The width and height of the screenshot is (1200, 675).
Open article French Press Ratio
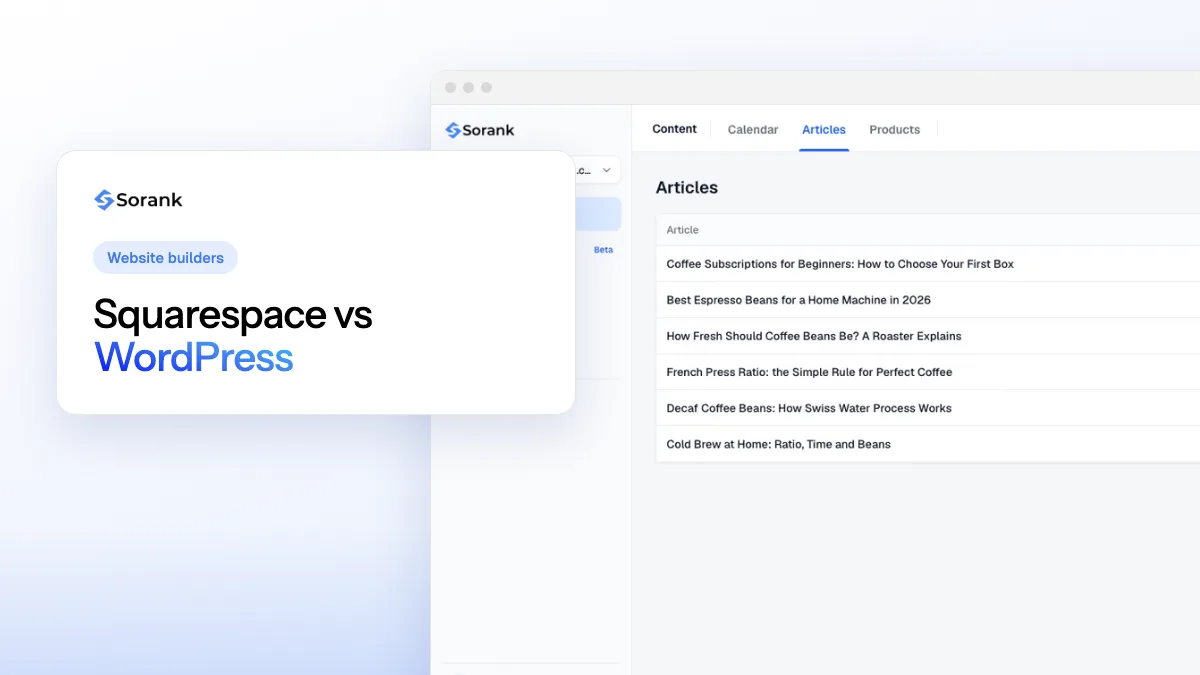click(x=809, y=372)
